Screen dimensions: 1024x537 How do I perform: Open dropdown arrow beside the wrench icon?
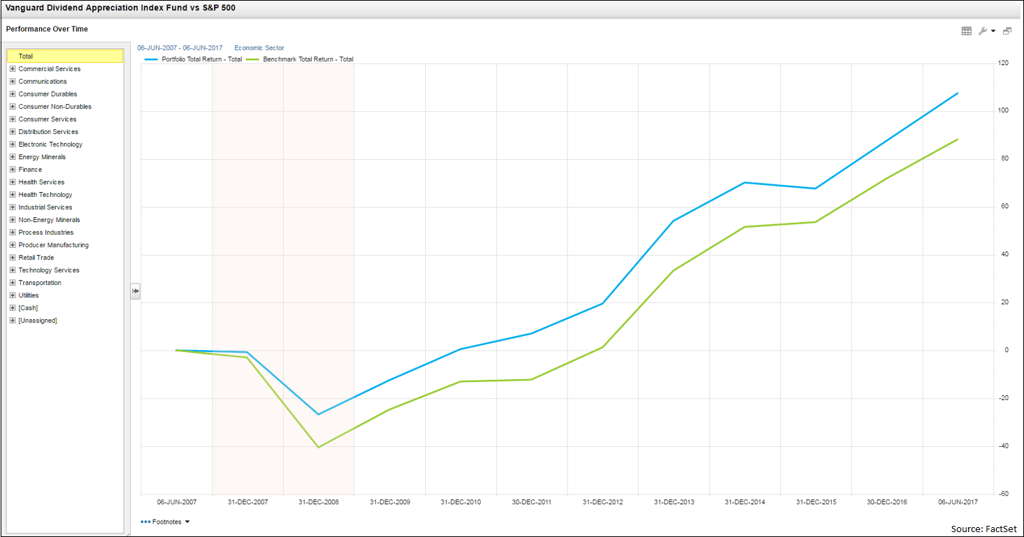coord(993,31)
